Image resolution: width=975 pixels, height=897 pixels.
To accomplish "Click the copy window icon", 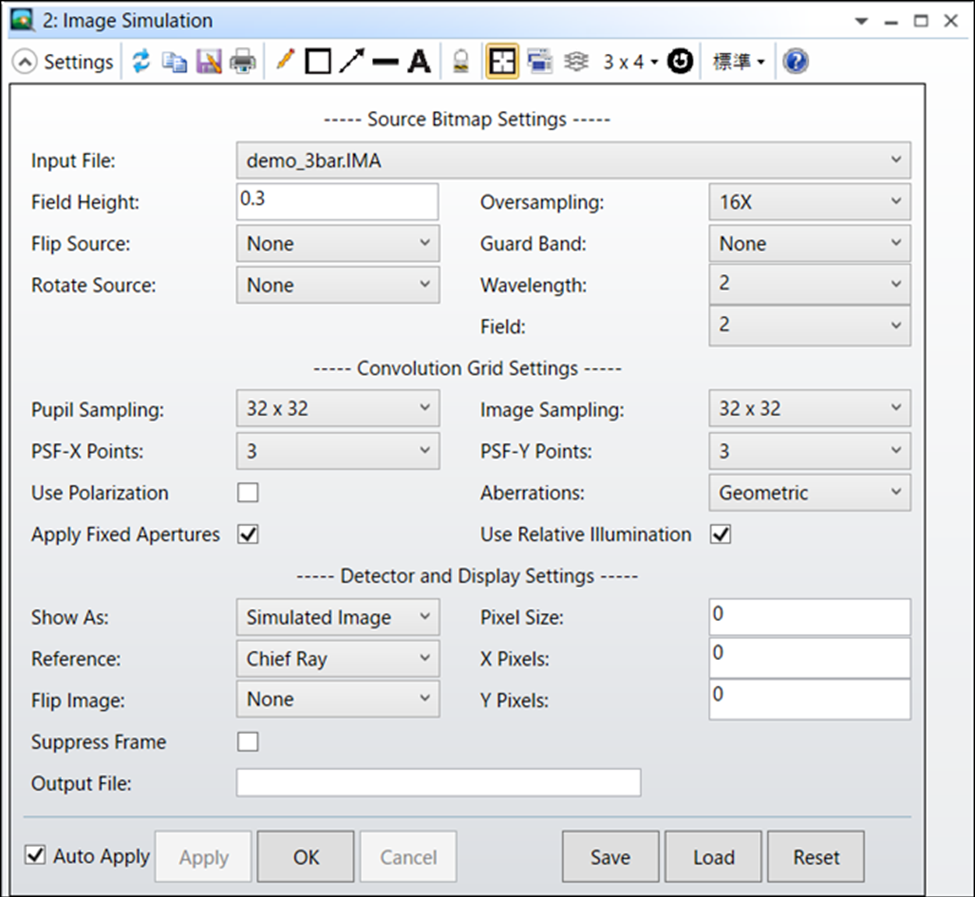I will (x=174, y=62).
